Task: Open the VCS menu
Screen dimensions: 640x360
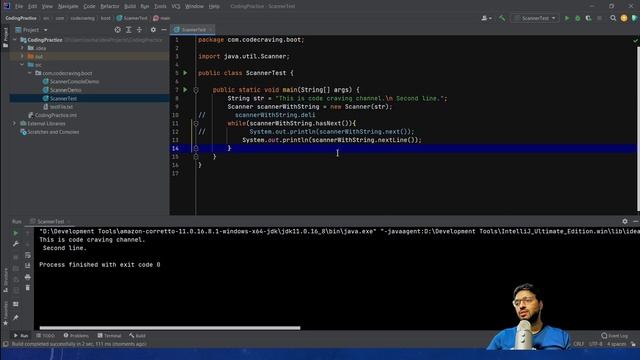Action: click(176, 6)
